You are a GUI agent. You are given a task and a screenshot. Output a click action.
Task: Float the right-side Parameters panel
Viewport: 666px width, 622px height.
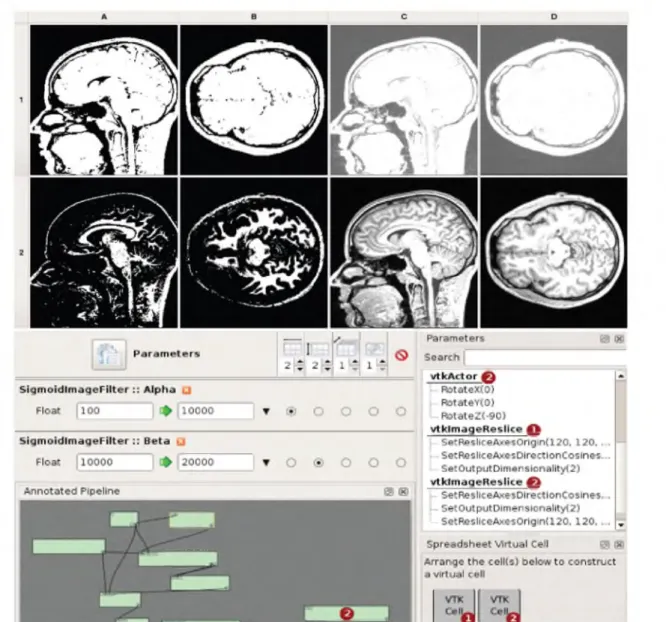click(604, 339)
